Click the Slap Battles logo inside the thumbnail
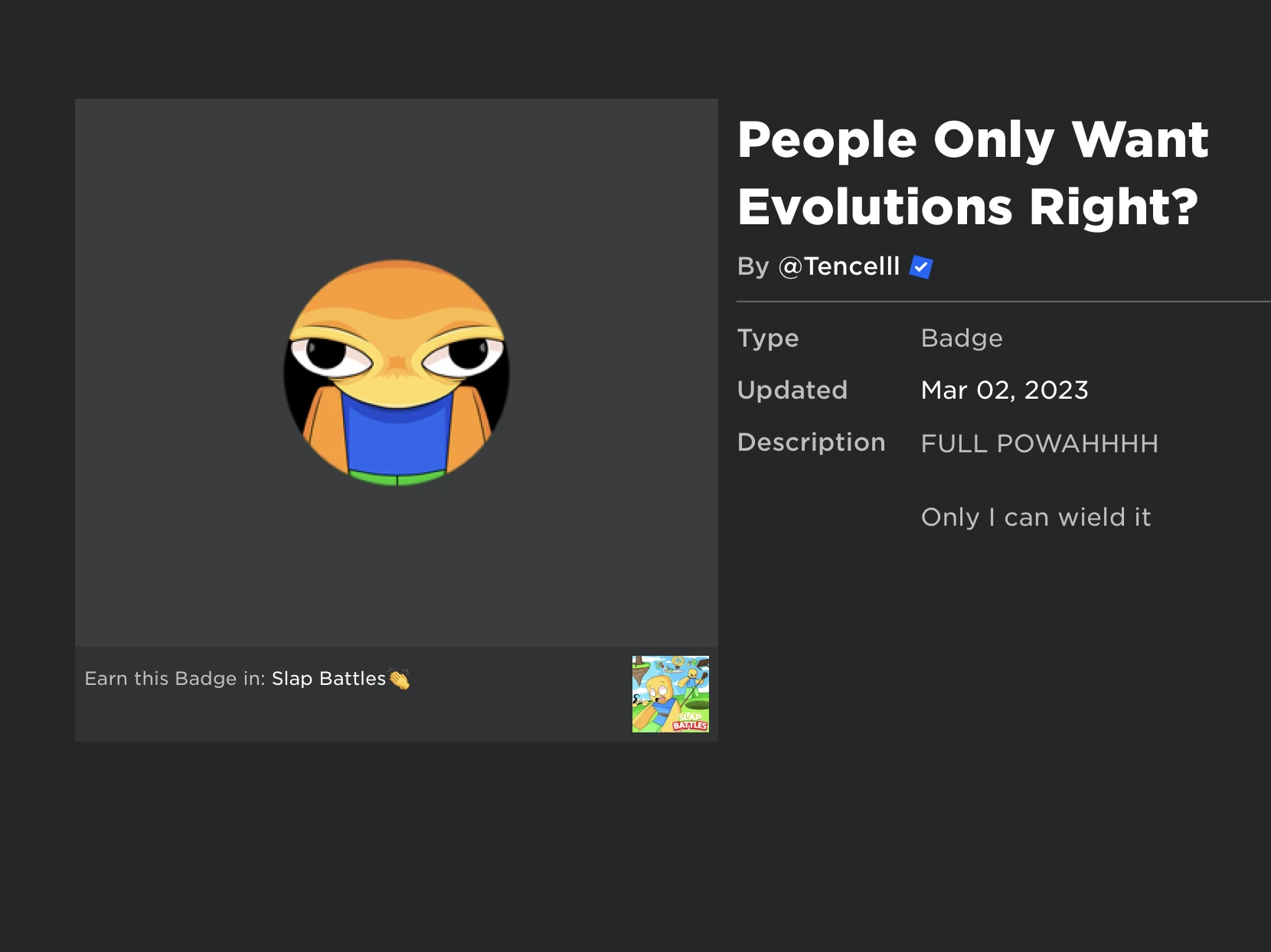The width and height of the screenshot is (1271, 952). [691, 722]
